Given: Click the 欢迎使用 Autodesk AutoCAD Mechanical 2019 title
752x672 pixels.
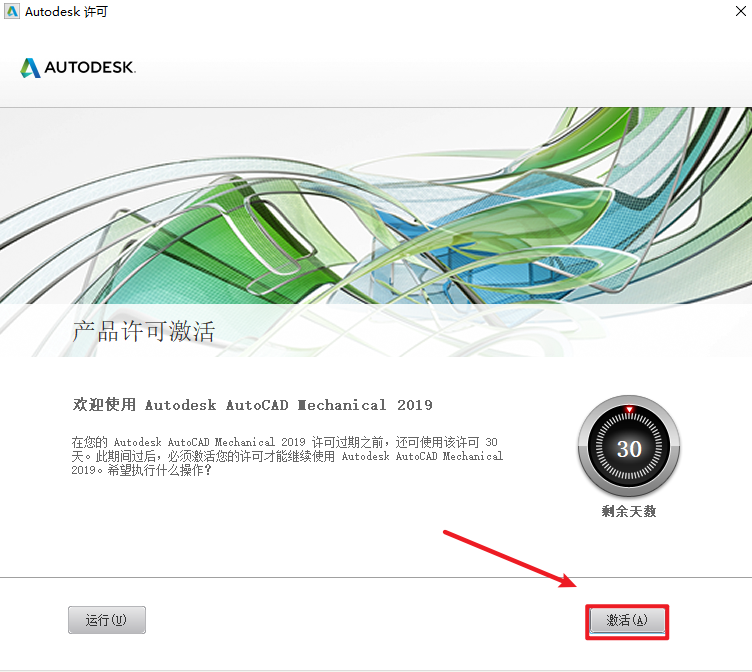Looking at the screenshot, I should (253, 405).
